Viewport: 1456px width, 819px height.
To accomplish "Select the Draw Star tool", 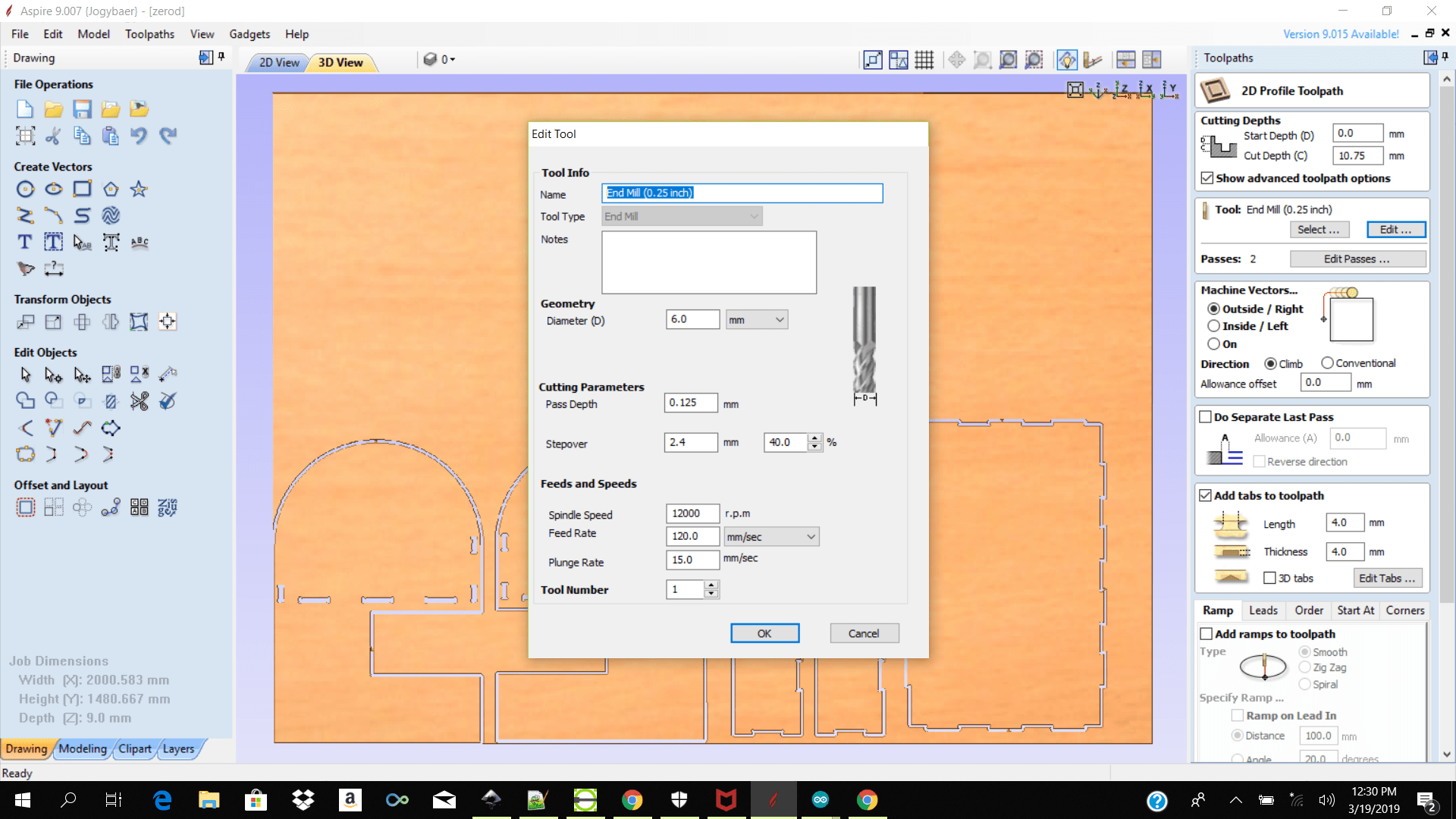I will 139,189.
